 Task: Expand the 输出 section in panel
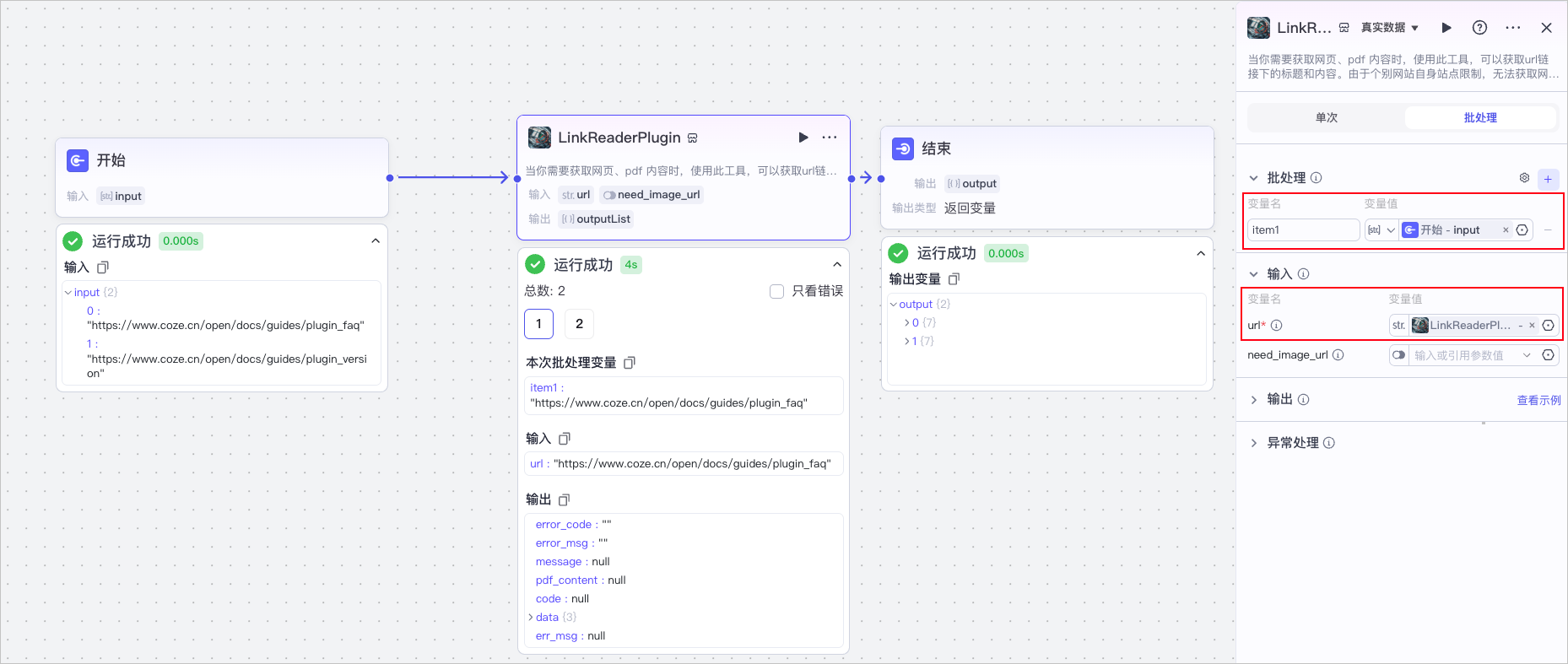1254,399
